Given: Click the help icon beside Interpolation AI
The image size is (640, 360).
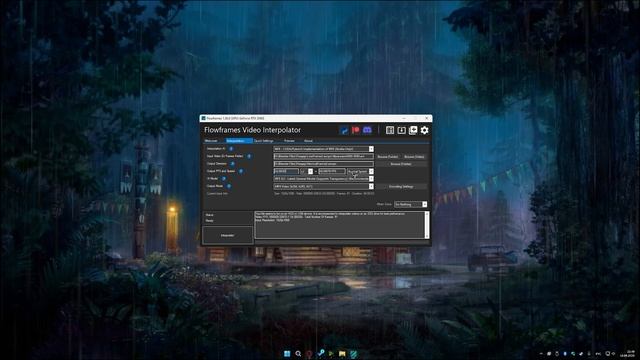Looking at the screenshot, I should [x=231, y=149].
